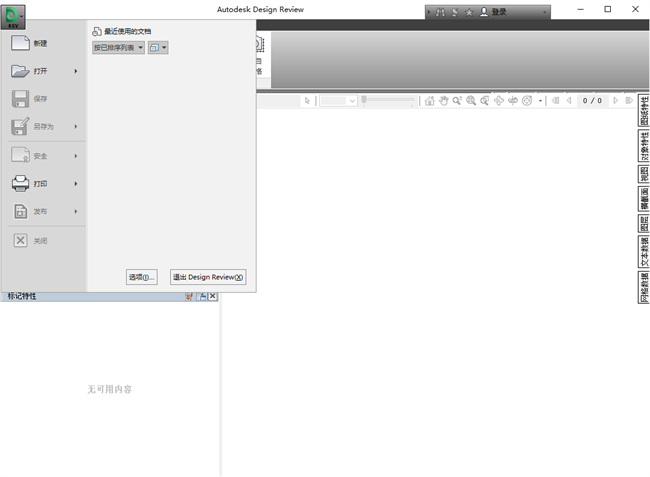Select the Orbit tool icon
Viewport: 650px width, 477px height.
tap(499, 101)
